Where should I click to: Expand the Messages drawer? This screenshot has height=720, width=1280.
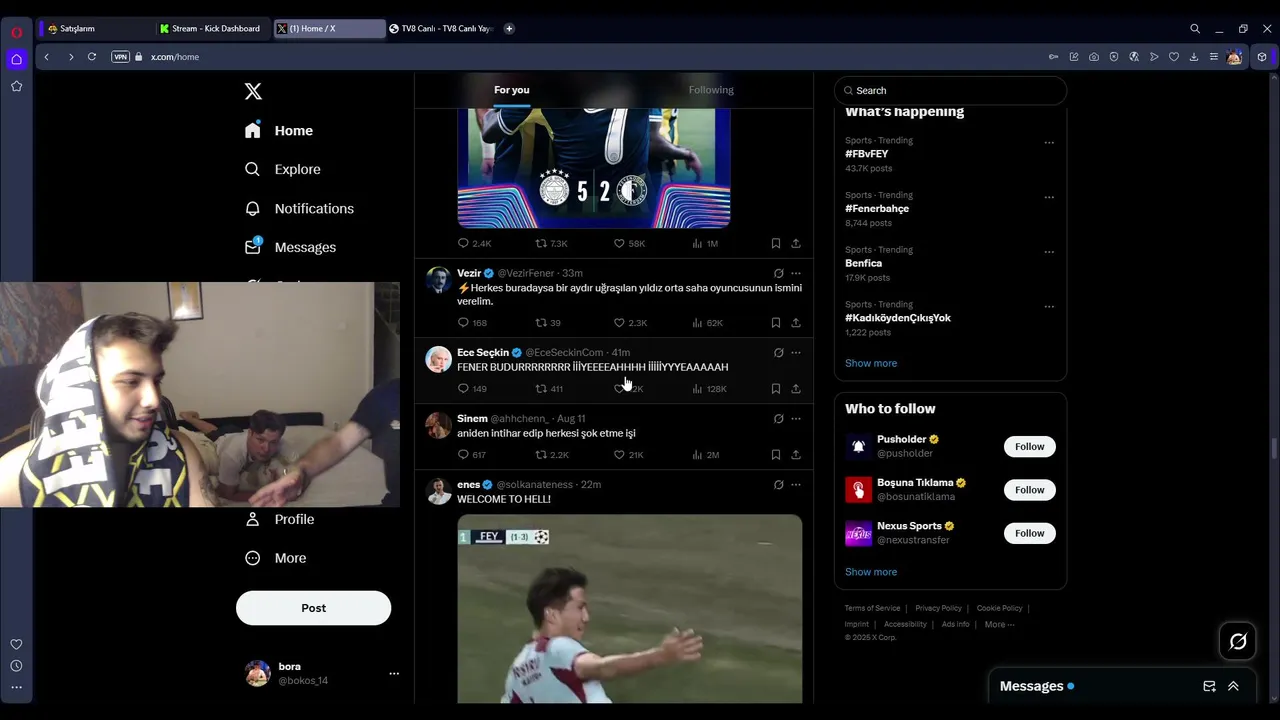(x=1233, y=686)
